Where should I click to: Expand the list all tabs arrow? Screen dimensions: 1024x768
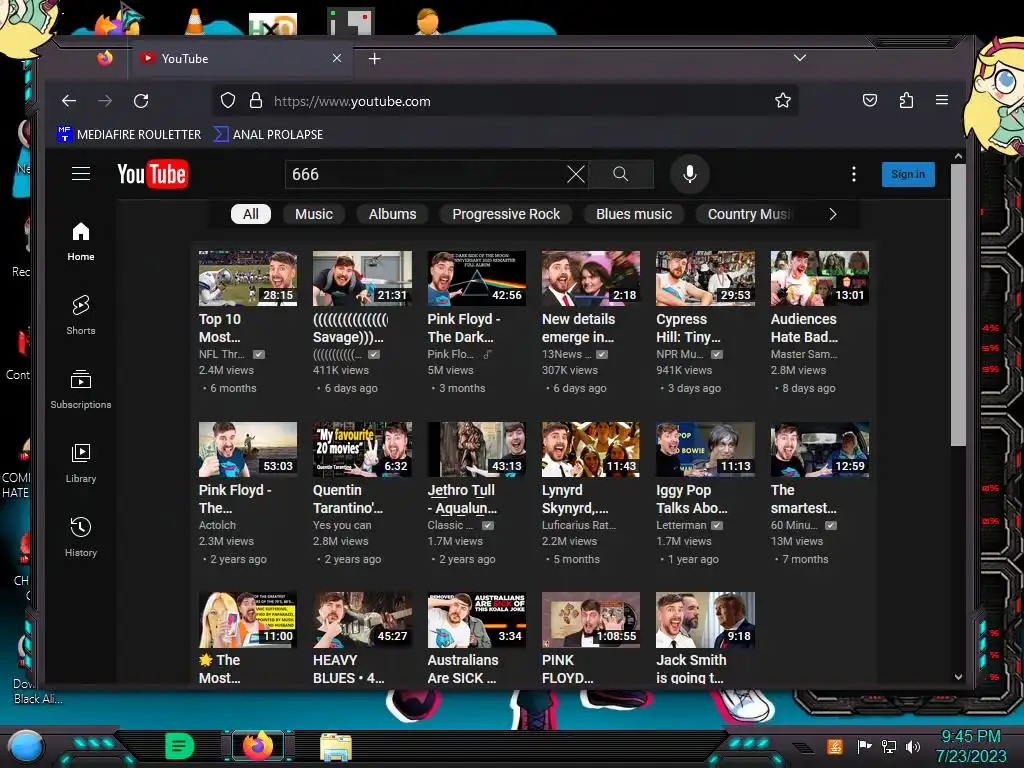coord(799,57)
